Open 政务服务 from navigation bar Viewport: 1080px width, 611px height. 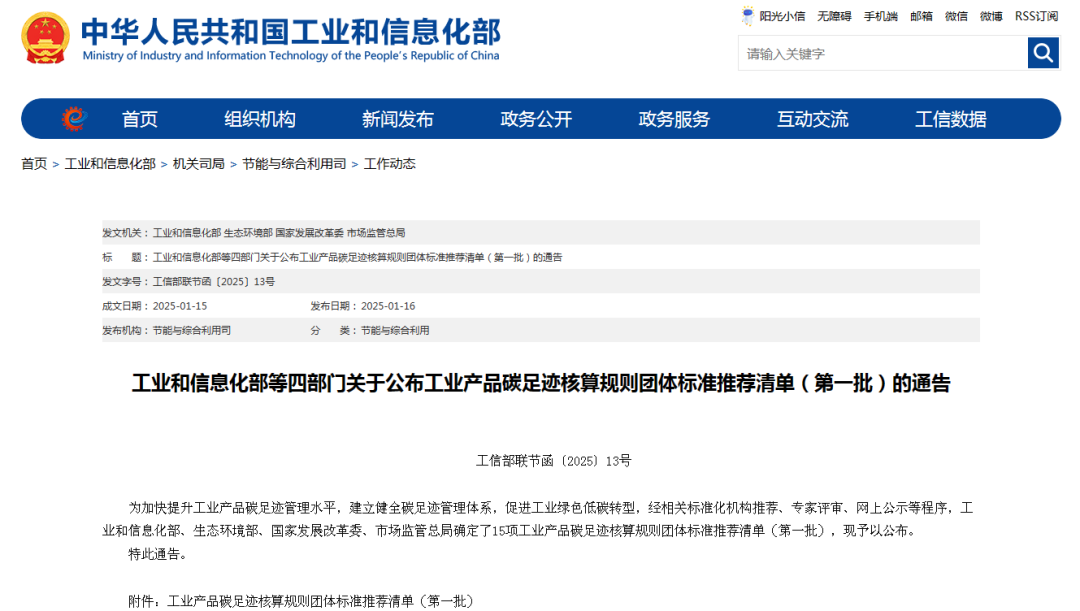click(x=674, y=119)
